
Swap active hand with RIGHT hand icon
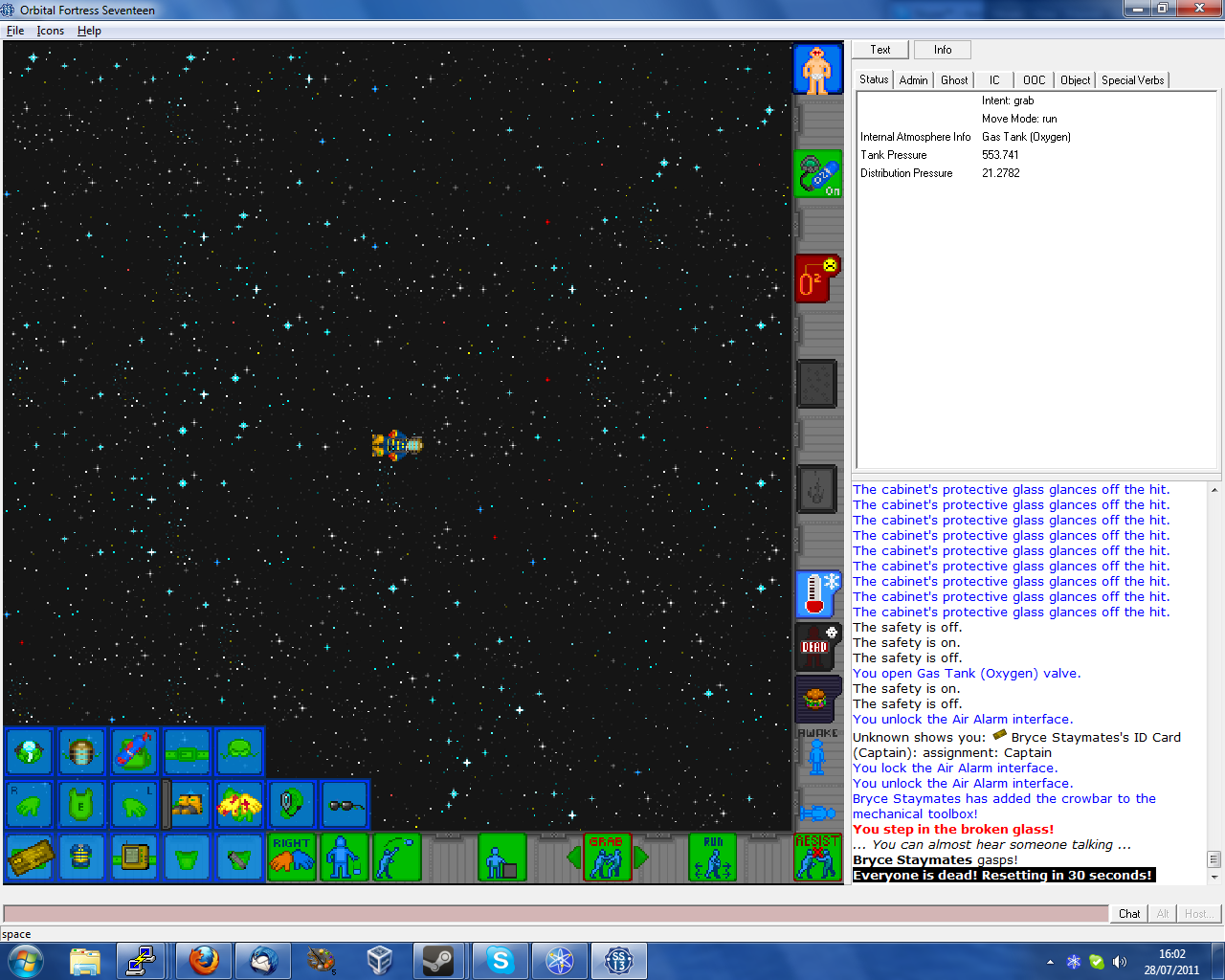pyautogui.click(x=292, y=857)
